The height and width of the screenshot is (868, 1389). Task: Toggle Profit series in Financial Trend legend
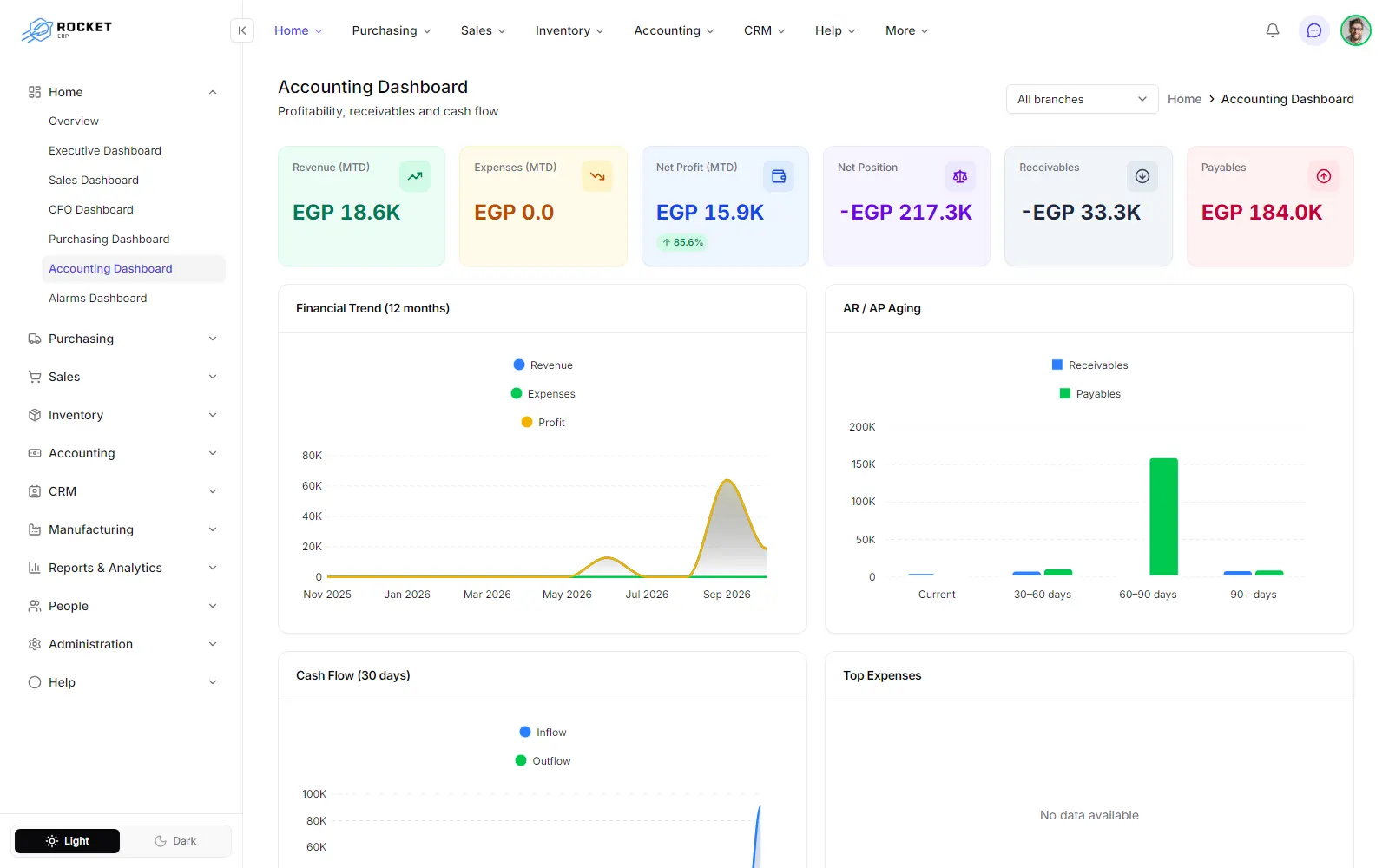tap(543, 423)
